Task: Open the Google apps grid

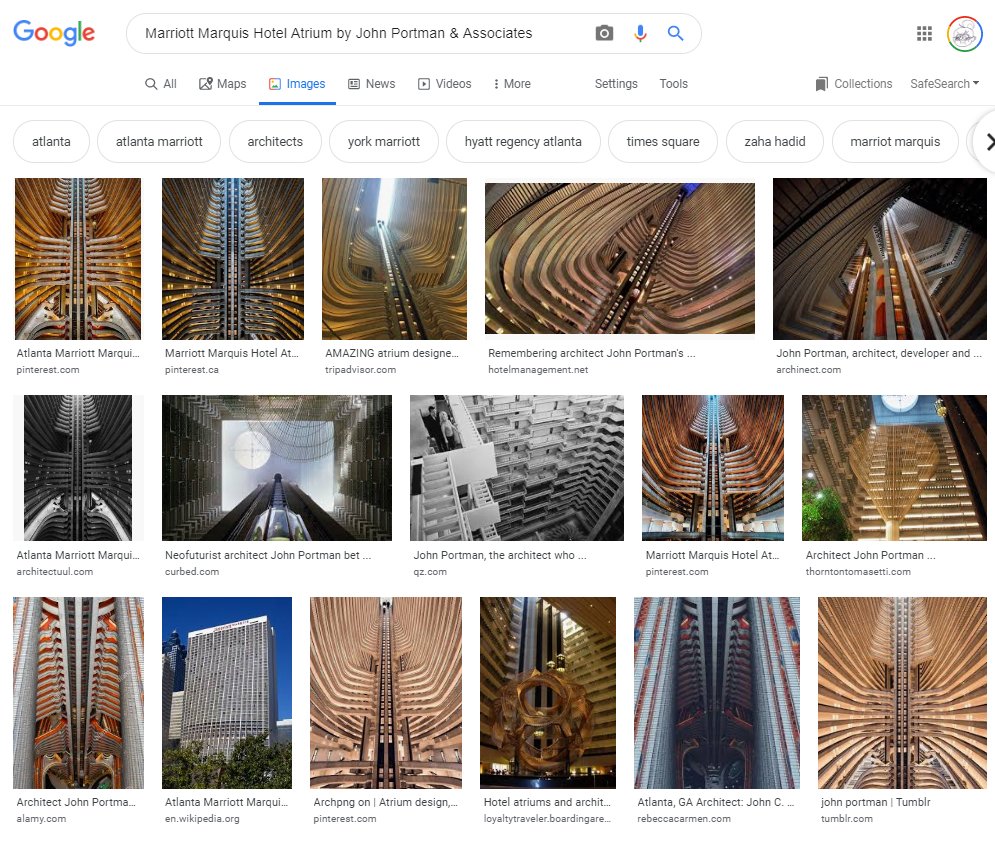Action: [924, 33]
